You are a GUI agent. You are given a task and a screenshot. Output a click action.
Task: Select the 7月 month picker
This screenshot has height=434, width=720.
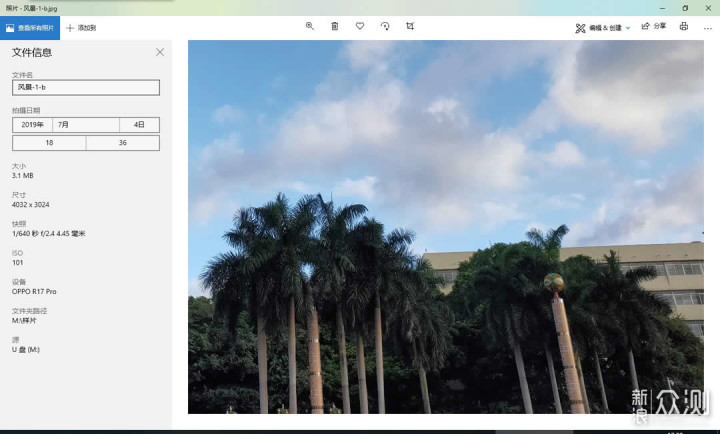[87, 125]
